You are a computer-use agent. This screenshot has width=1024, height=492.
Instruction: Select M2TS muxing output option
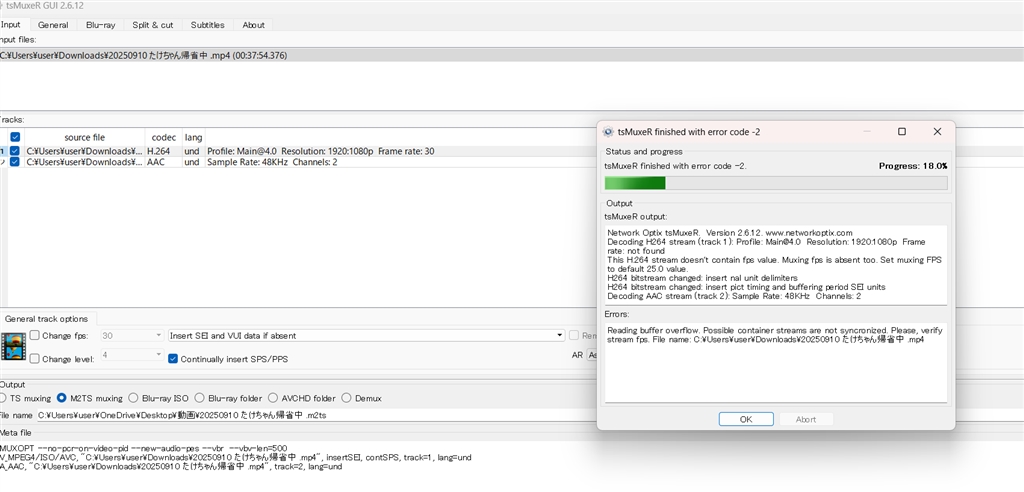[x=61, y=398]
